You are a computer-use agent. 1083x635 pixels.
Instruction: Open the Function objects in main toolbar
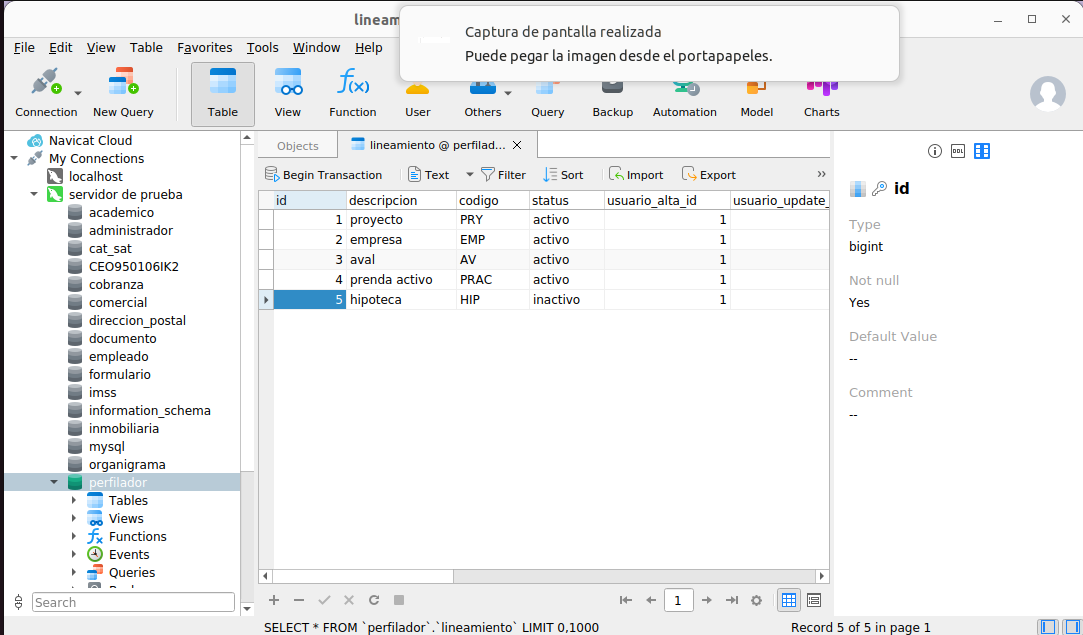[352, 93]
